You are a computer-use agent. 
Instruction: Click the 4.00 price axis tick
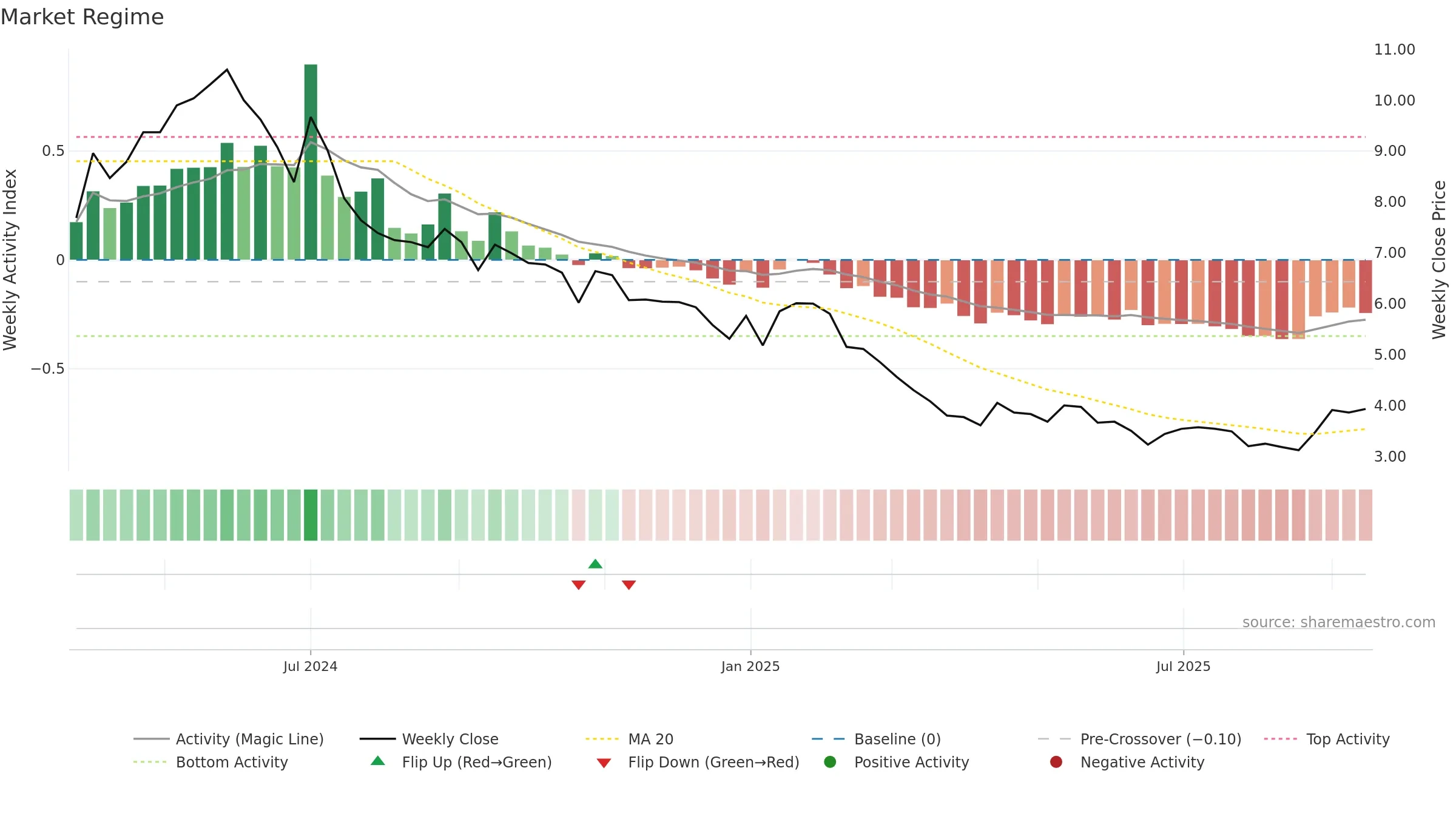pos(1390,405)
